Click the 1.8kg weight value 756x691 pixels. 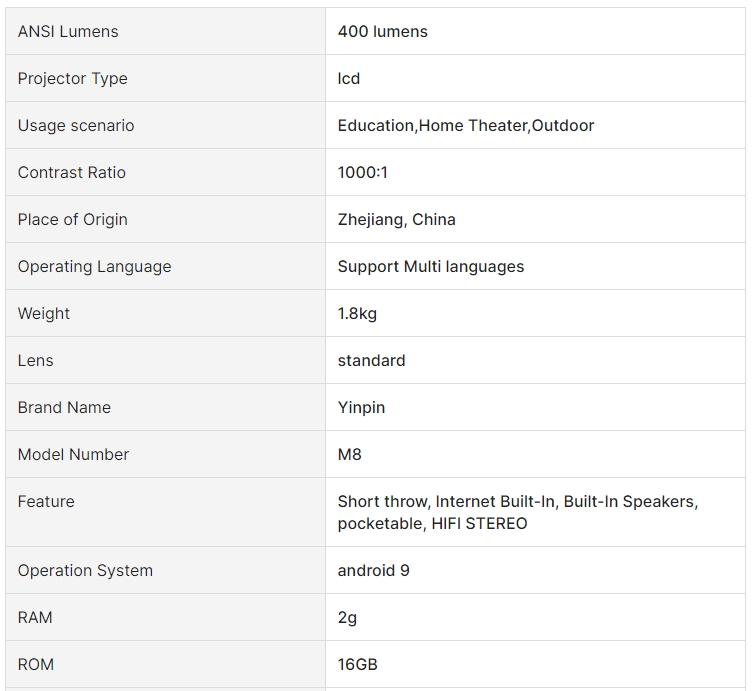pos(357,313)
